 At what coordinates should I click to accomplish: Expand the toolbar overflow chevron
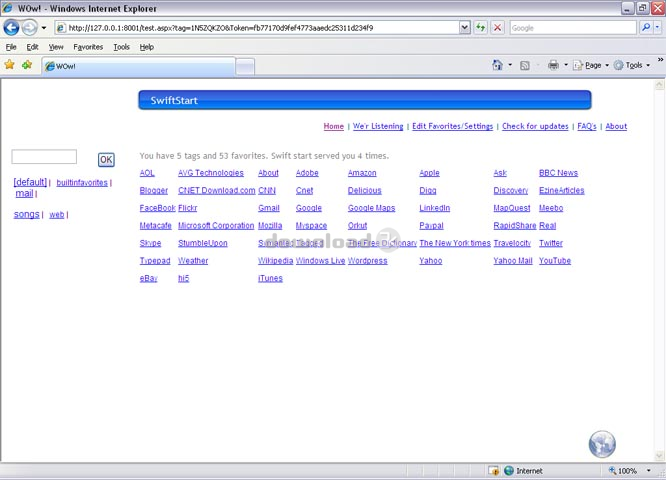tap(660, 60)
